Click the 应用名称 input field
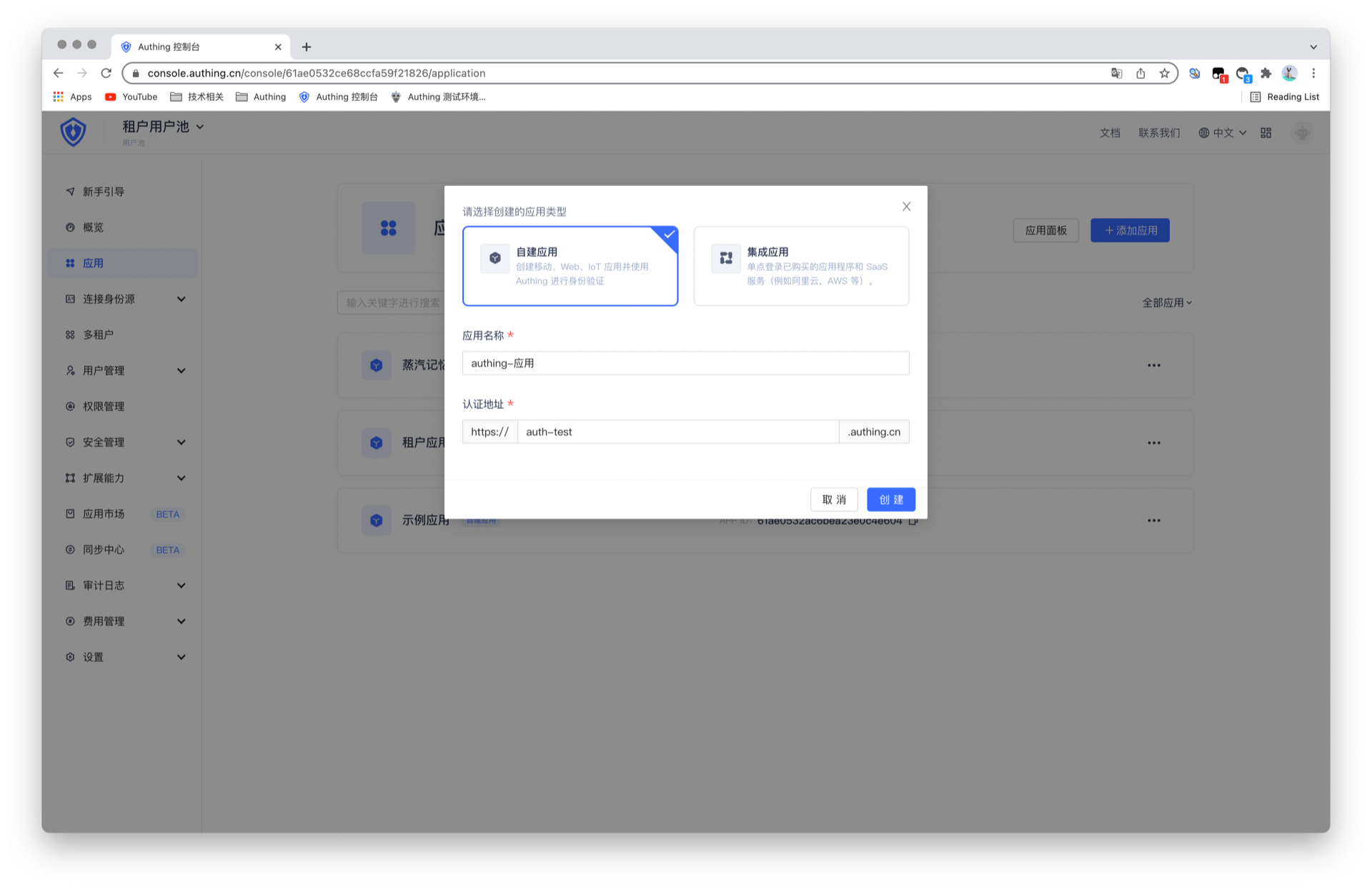Image resolution: width=1372 pixels, height=888 pixels. click(685, 363)
